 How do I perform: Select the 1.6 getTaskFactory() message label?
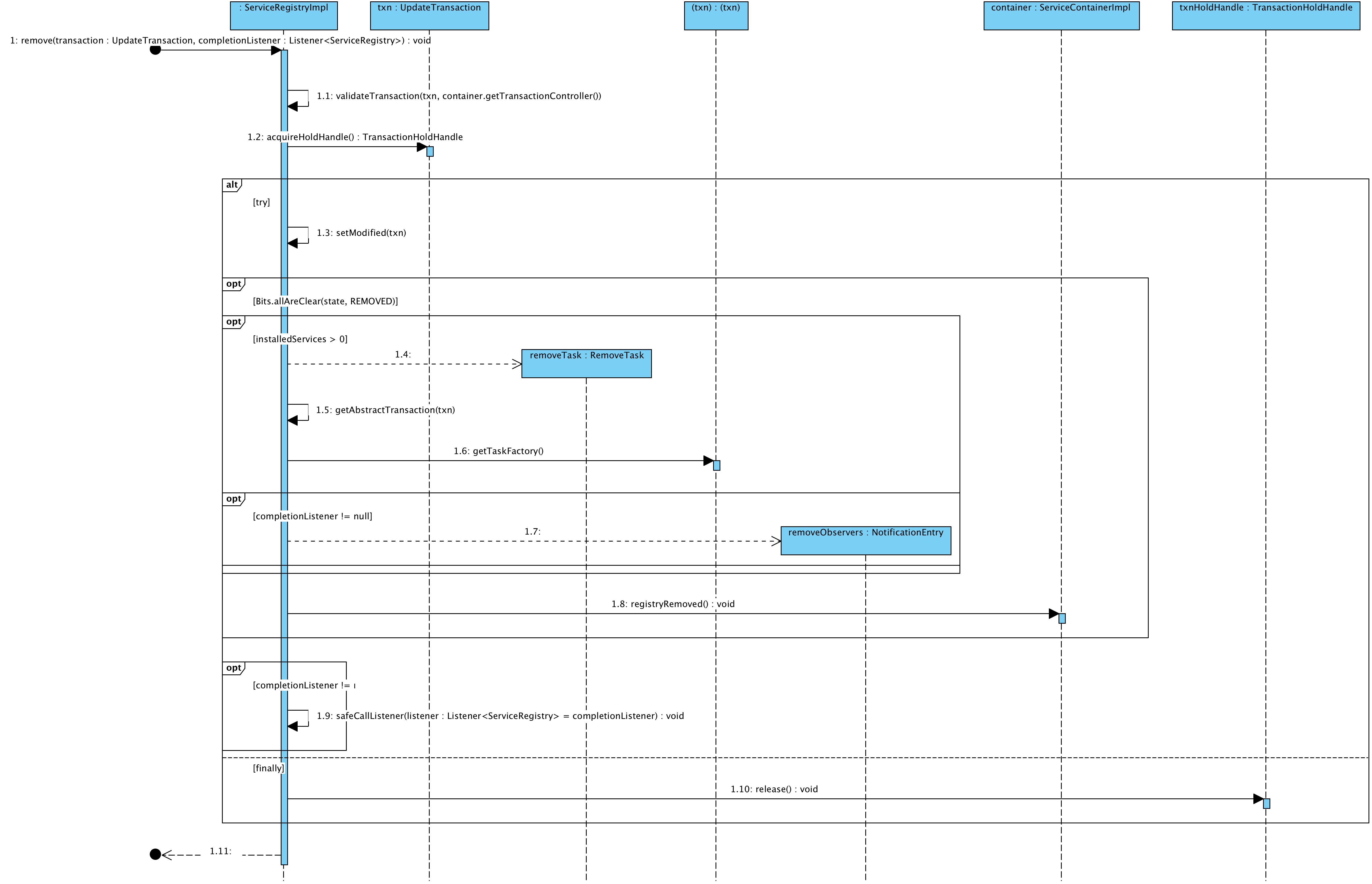tap(498, 451)
